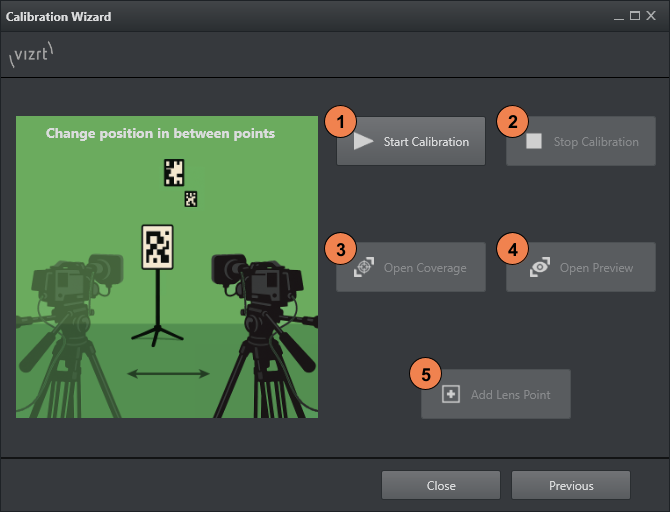Click the orange step 3 badge
The image size is (670, 512).
click(341, 249)
